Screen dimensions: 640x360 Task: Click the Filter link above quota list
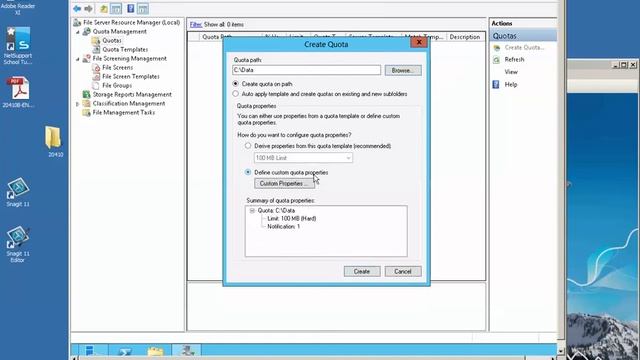pos(196,24)
